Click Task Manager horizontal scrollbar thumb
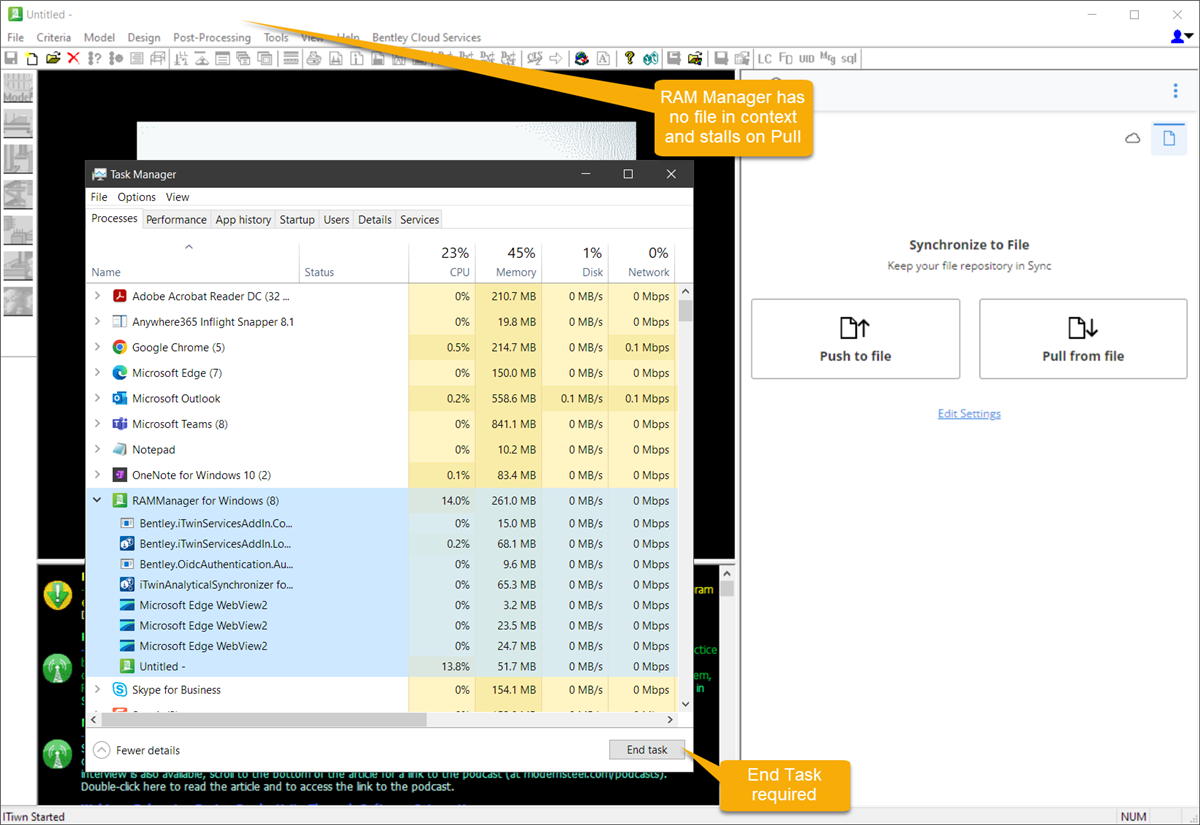This screenshot has width=1200, height=825. [265, 719]
